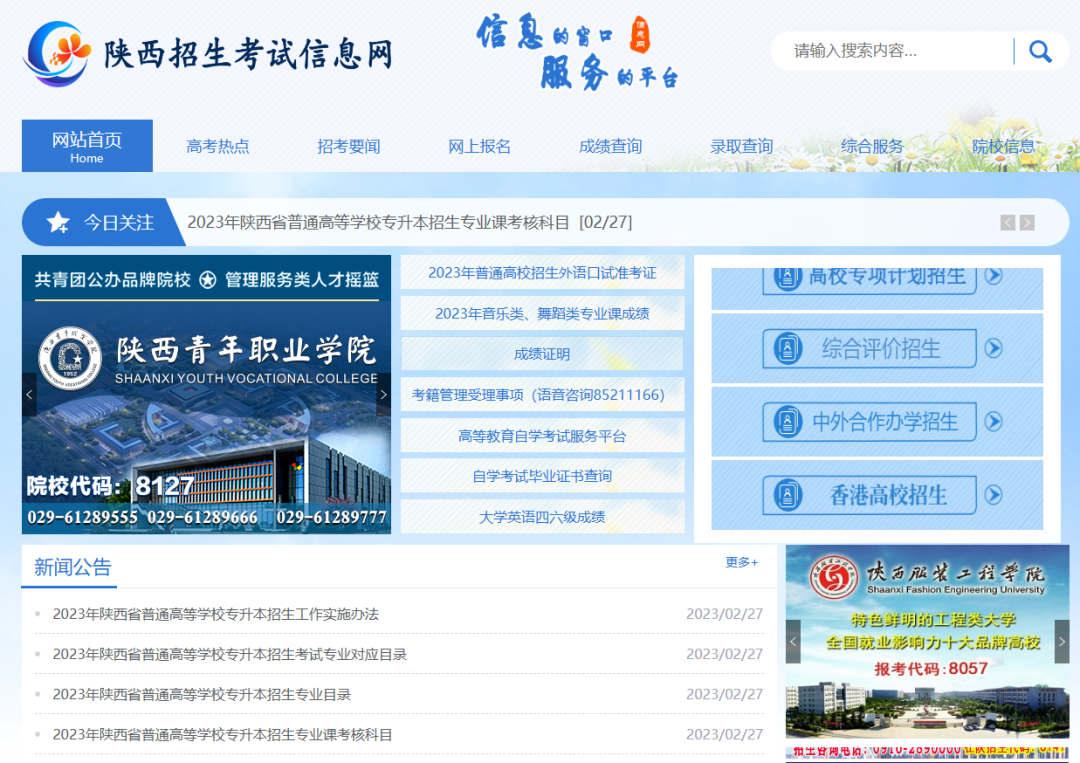Open arrow beside 香港高校招生

pyautogui.click(x=993, y=494)
